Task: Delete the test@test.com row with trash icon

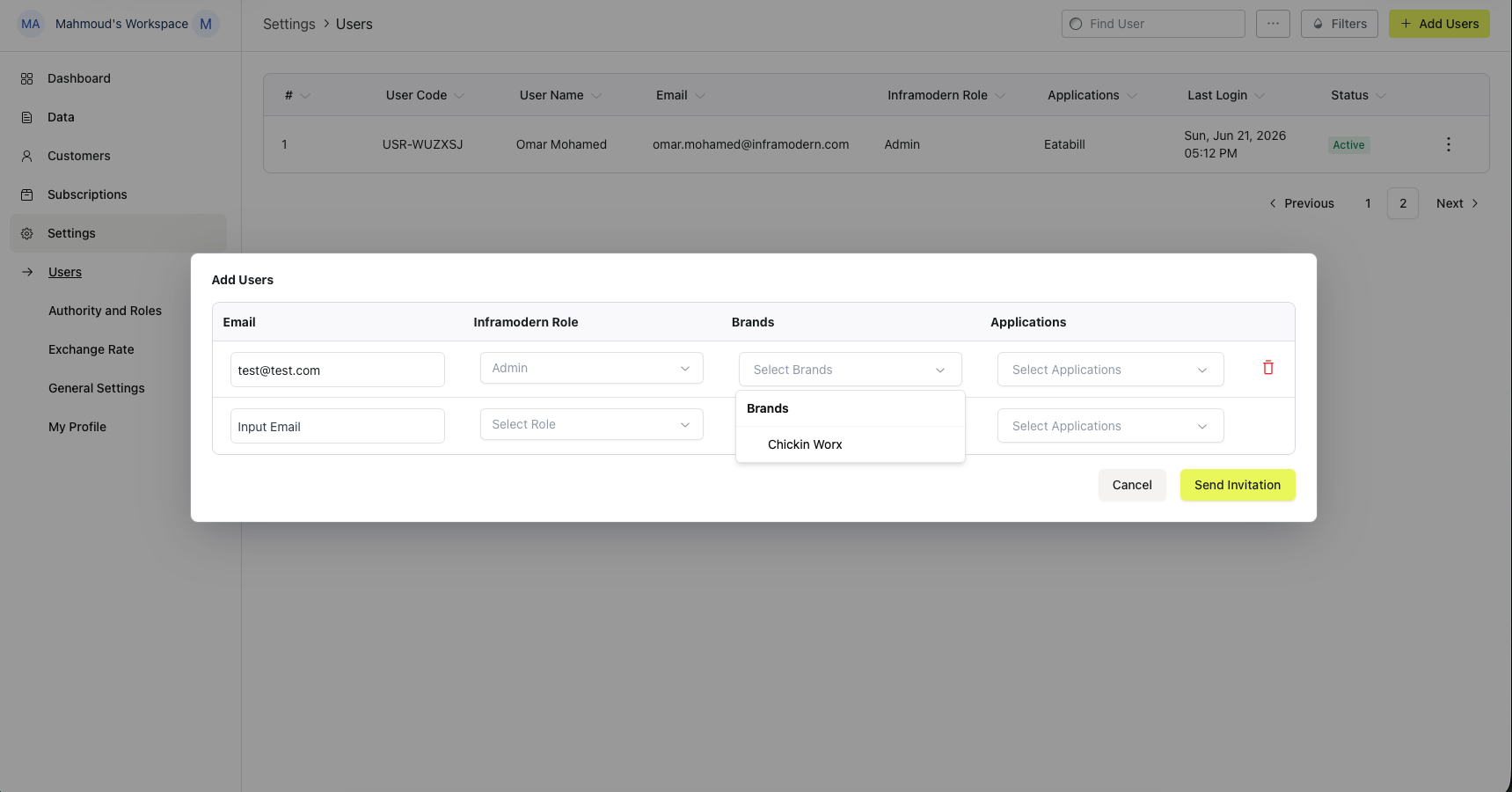Action: coord(1268,368)
